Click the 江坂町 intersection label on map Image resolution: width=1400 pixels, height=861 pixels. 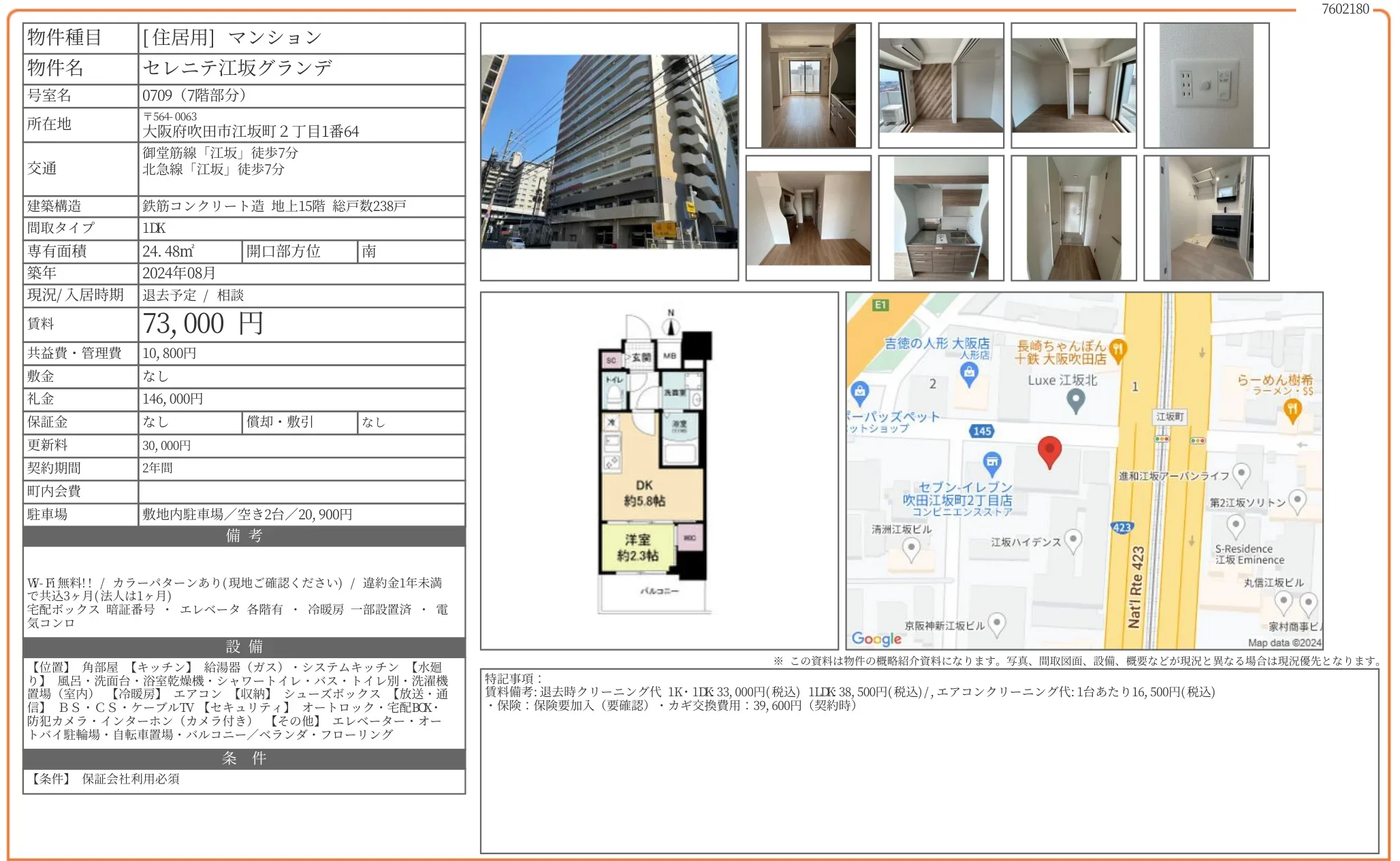[1169, 417]
